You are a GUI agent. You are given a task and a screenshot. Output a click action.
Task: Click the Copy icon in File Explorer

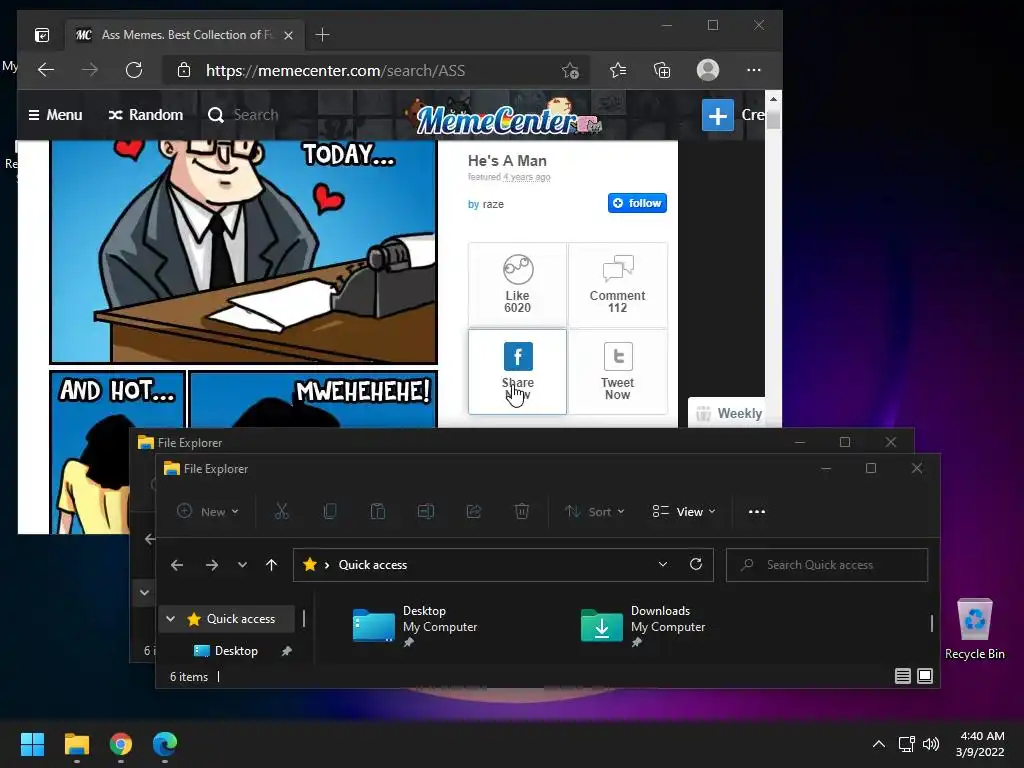tap(330, 511)
